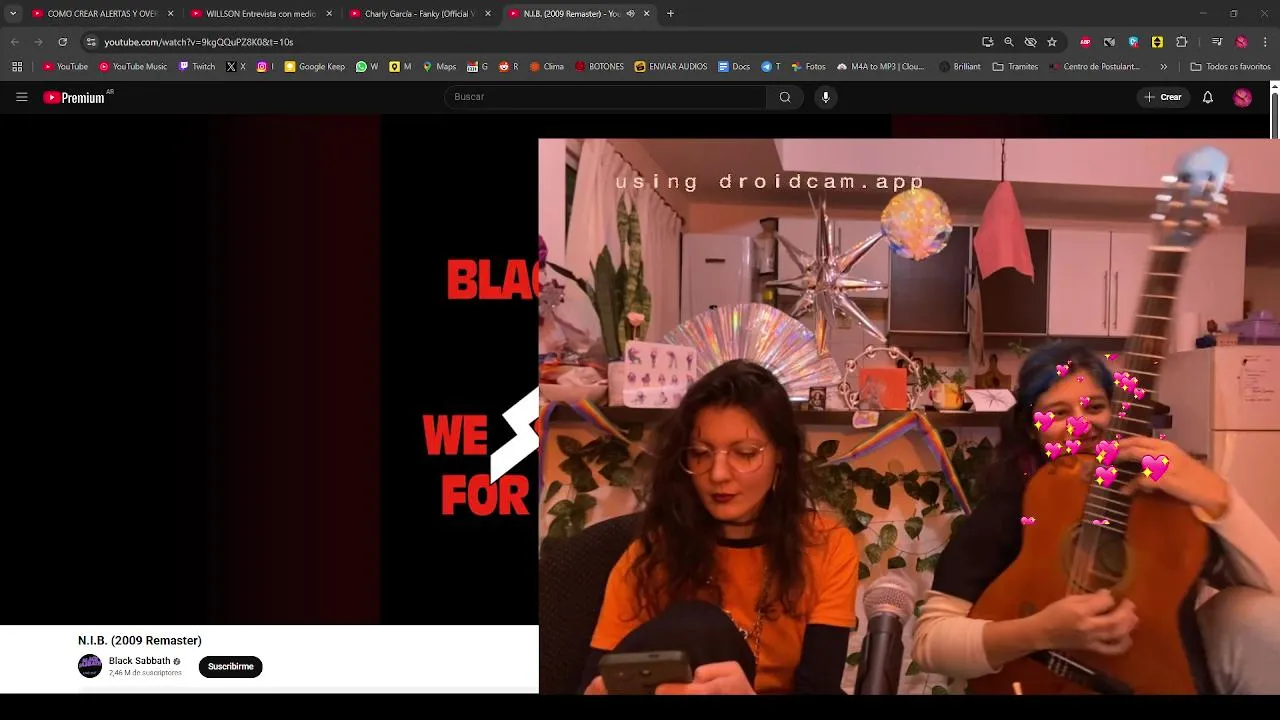The width and height of the screenshot is (1280, 720).
Task: Open Black Sabbath channel name link
Action: (x=139, y=661)
